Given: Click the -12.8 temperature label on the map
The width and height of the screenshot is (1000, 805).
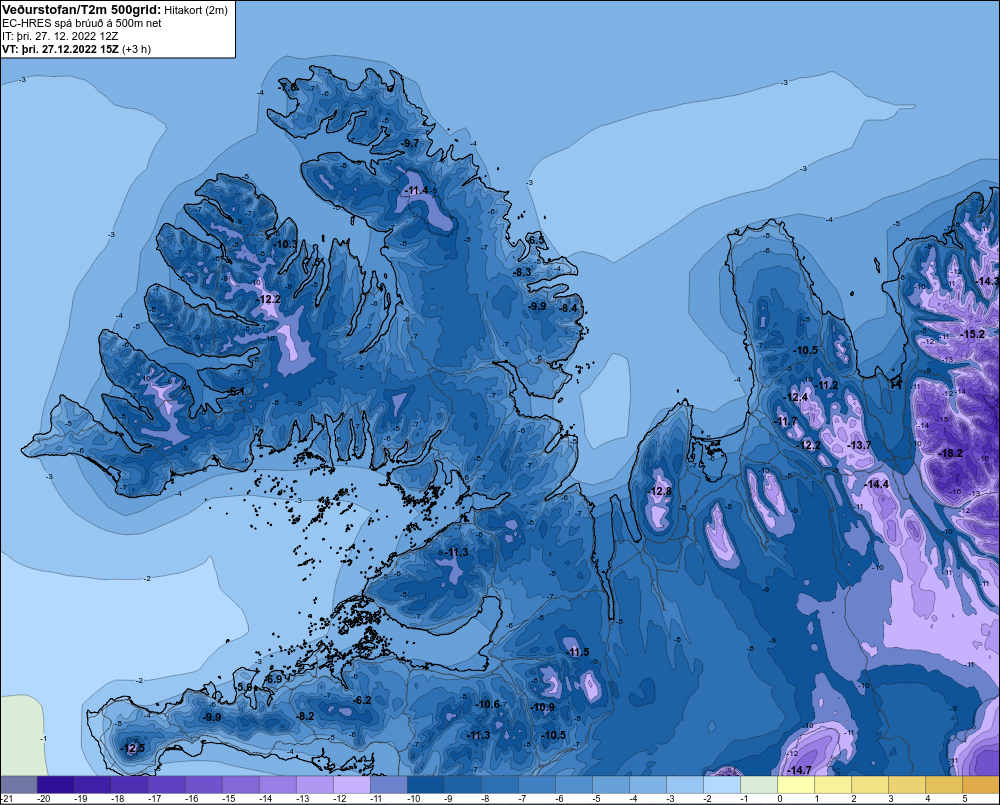Looking at the screenshot, I should (x=659, y=491).
